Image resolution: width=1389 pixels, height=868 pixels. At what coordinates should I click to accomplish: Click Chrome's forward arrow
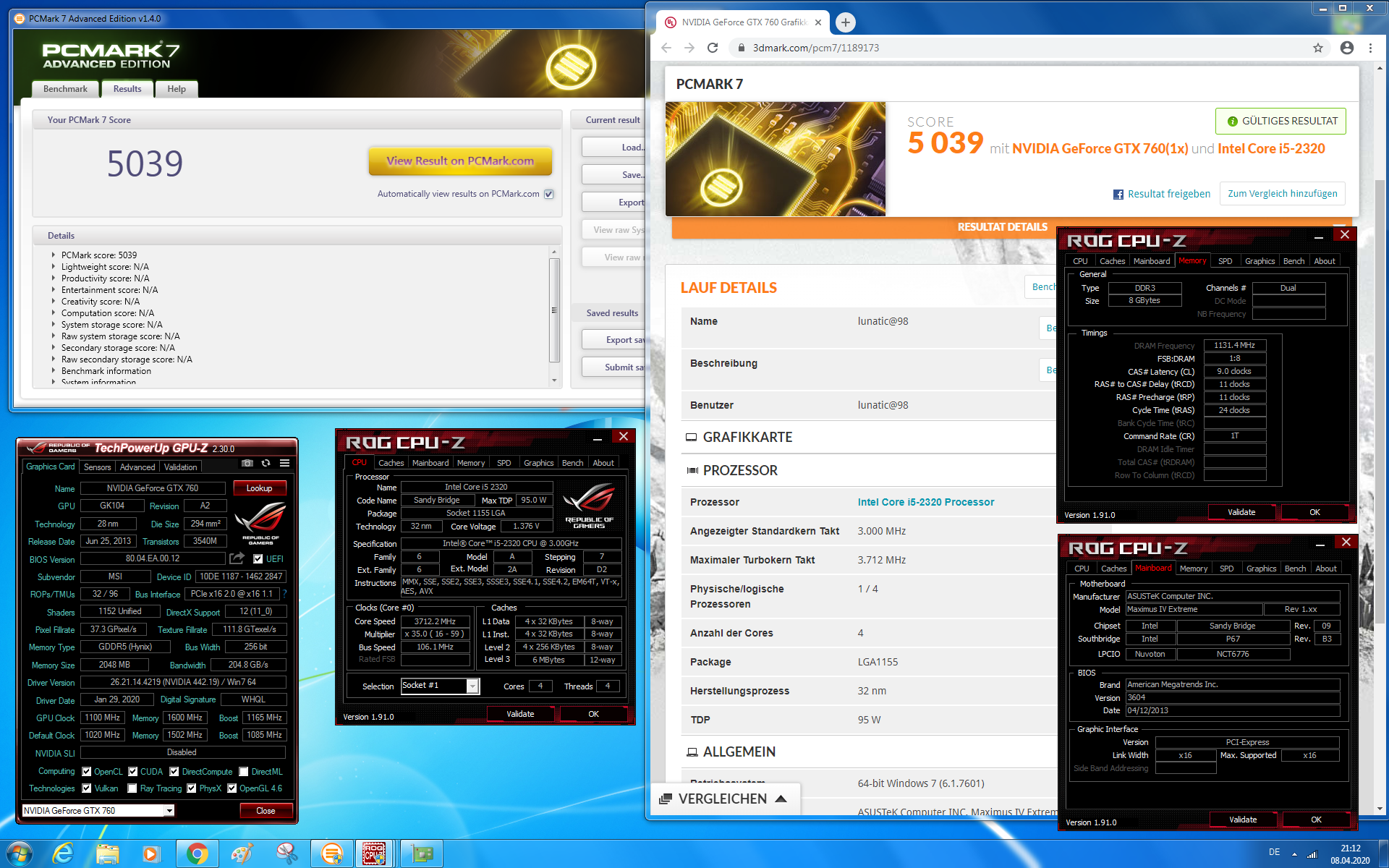689,48
